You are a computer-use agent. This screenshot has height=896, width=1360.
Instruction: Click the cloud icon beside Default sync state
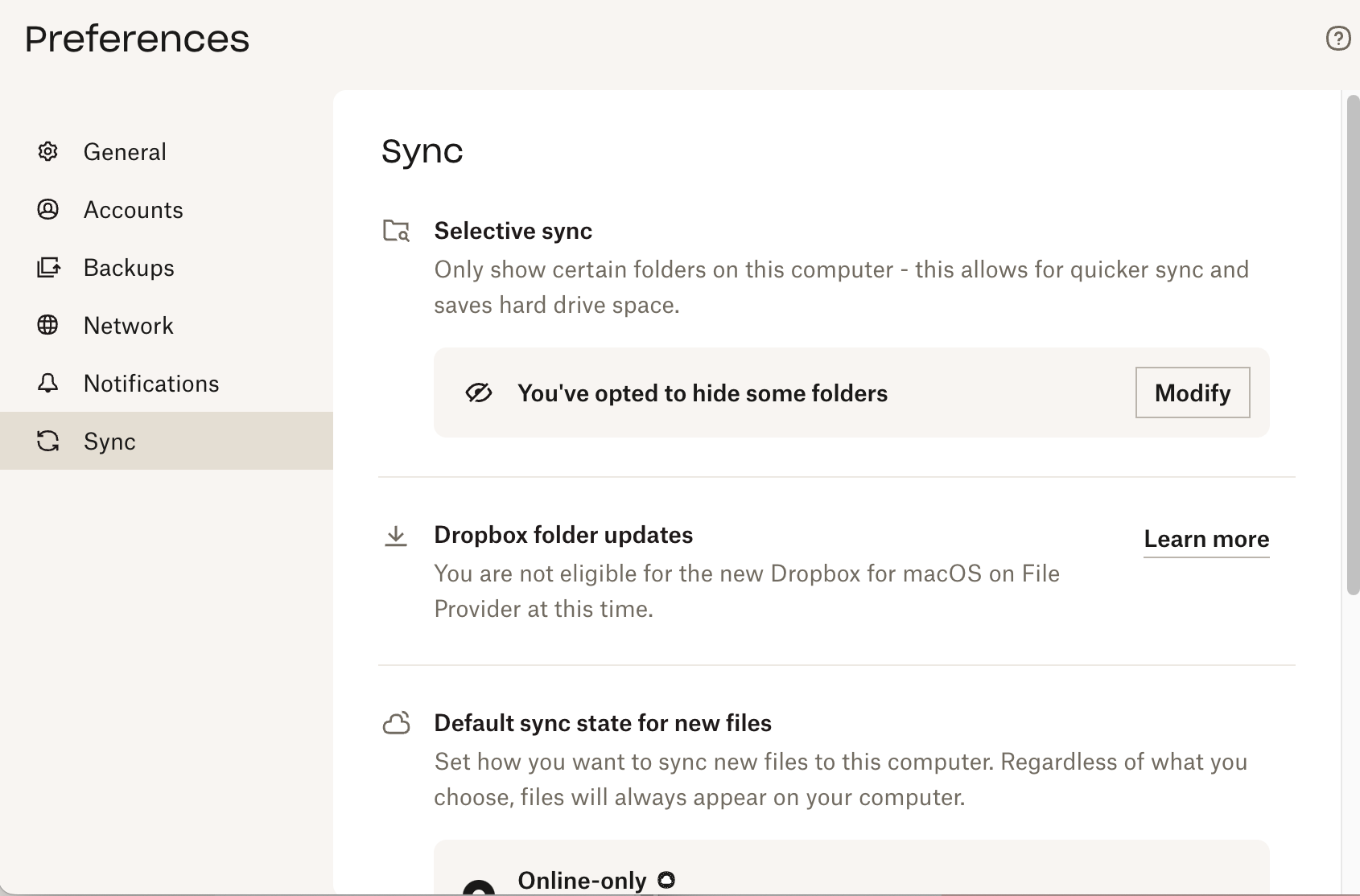(x=396, y=724)
